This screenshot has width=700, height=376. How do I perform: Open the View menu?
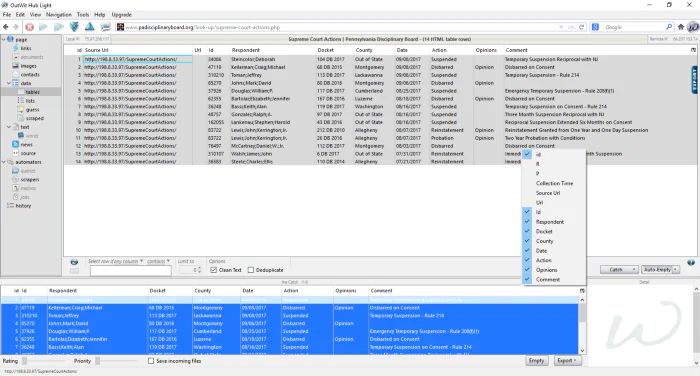35,15
